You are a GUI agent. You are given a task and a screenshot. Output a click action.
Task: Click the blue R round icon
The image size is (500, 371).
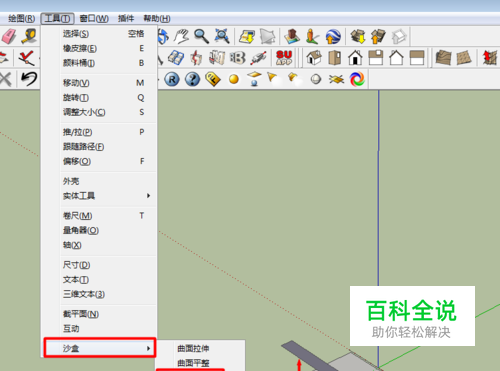tap(172, 79)
